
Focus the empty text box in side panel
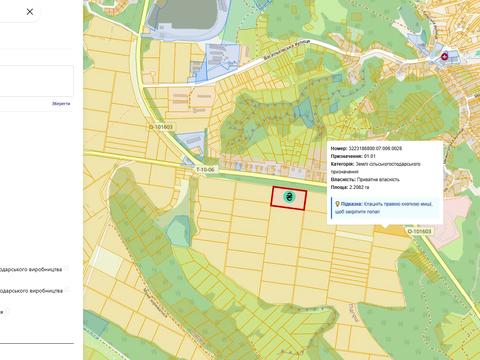[36, 81]
